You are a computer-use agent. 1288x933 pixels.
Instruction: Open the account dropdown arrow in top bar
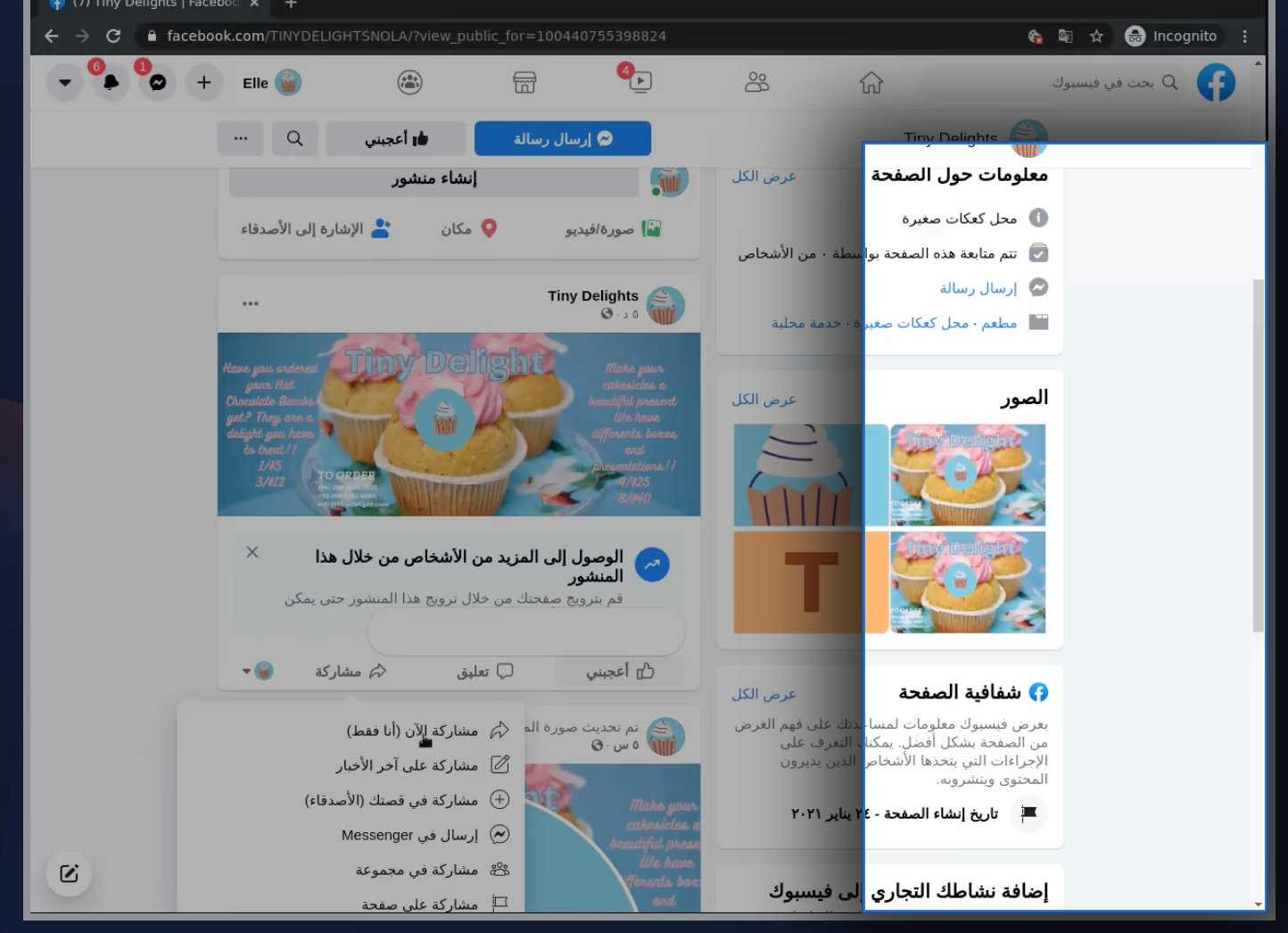click(x=65, y=83)
